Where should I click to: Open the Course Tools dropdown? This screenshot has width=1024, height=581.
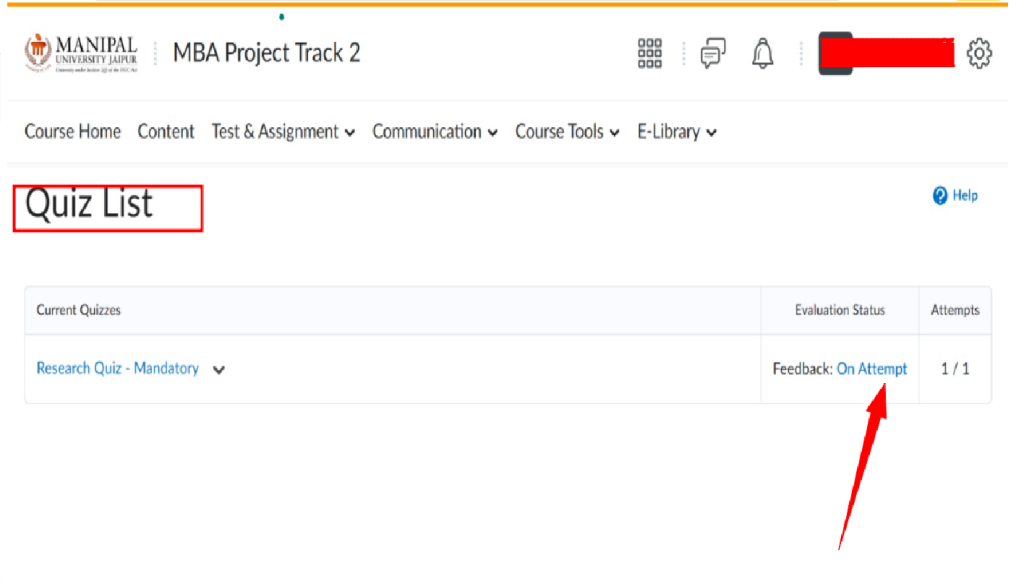point(567,132)
